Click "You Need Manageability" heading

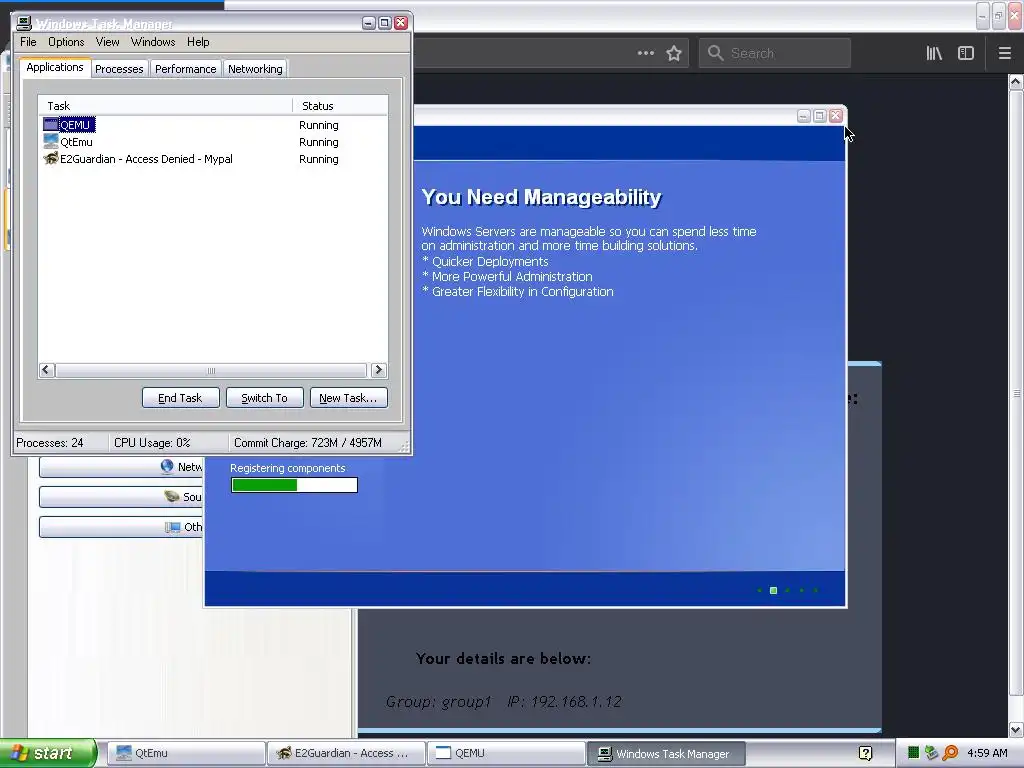pos(541,197)
